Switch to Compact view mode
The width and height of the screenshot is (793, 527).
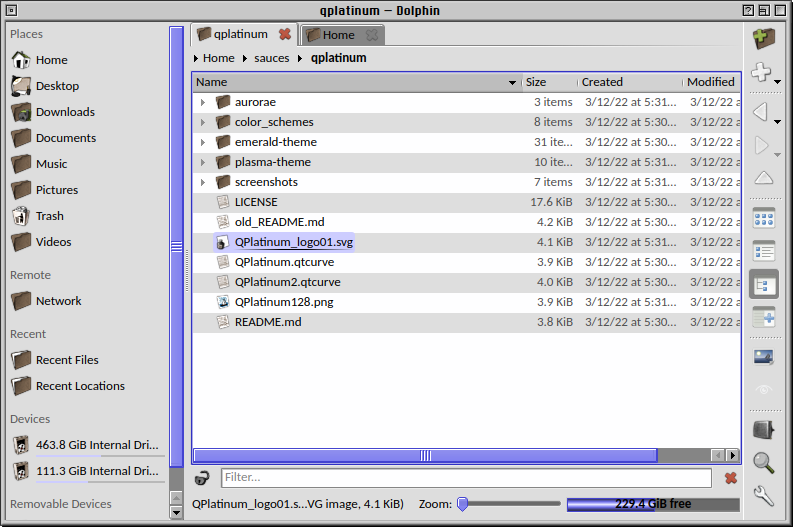[764, 251]
